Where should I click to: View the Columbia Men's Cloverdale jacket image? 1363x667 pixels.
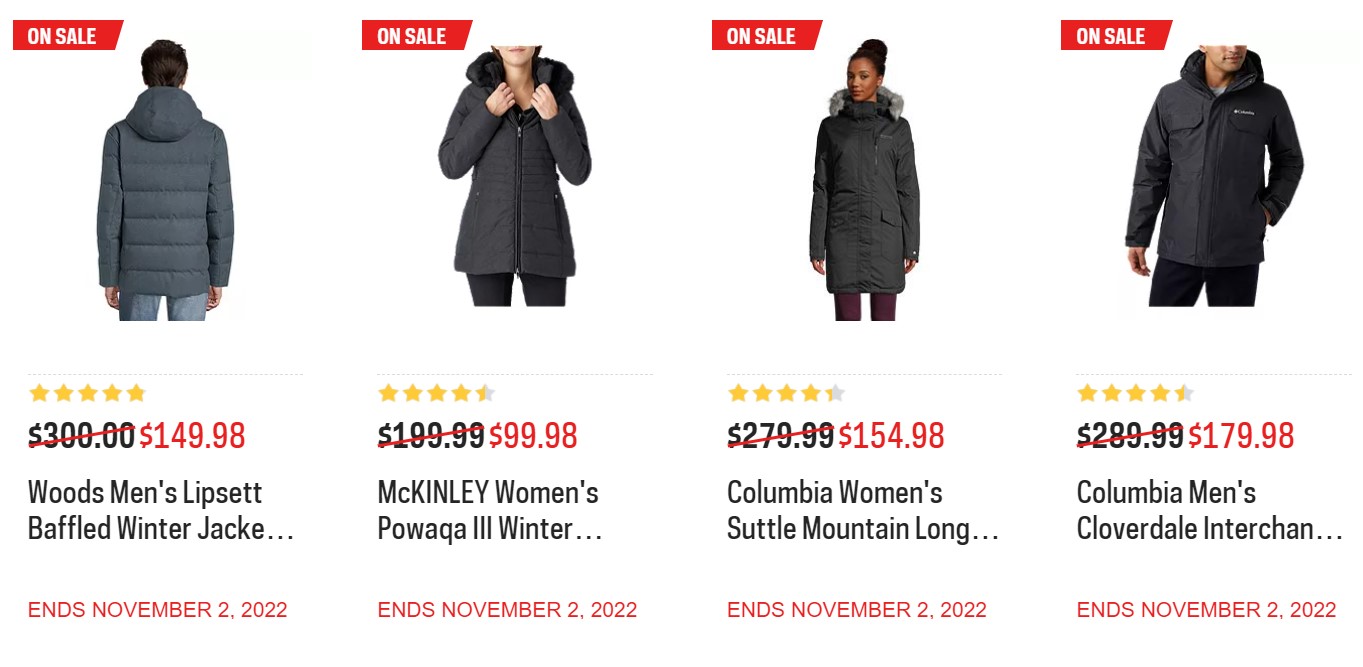coord(1213,180)
